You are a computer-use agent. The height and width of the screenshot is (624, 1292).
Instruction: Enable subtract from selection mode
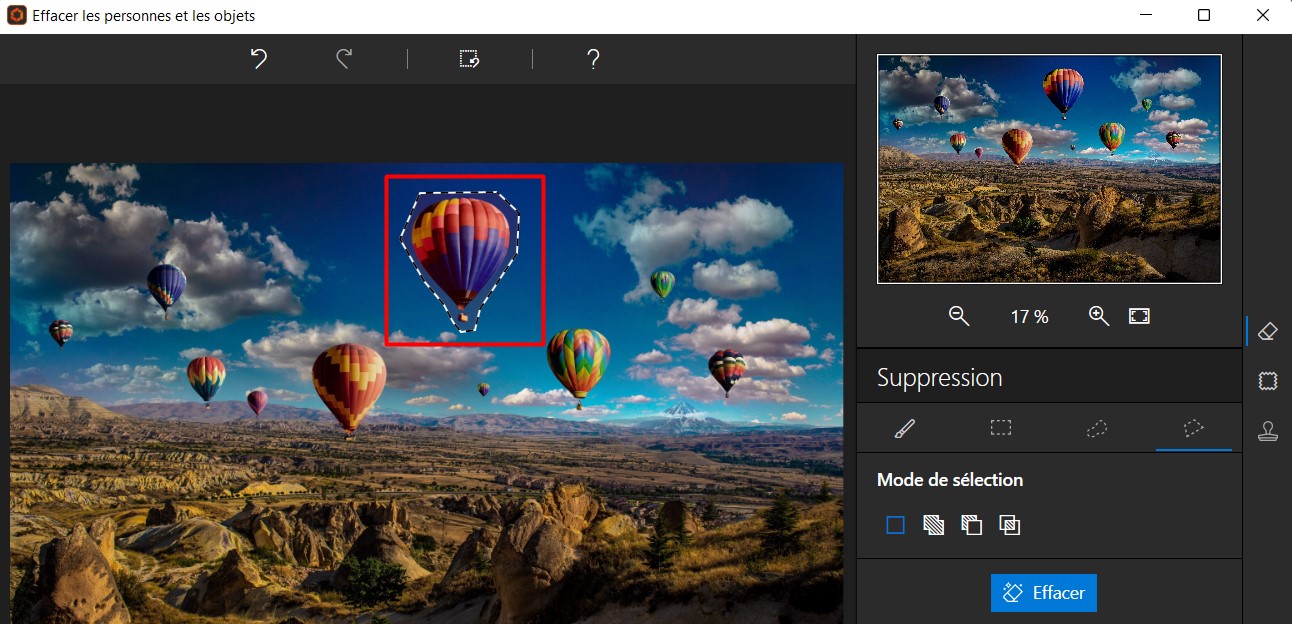tap(971, 525)
